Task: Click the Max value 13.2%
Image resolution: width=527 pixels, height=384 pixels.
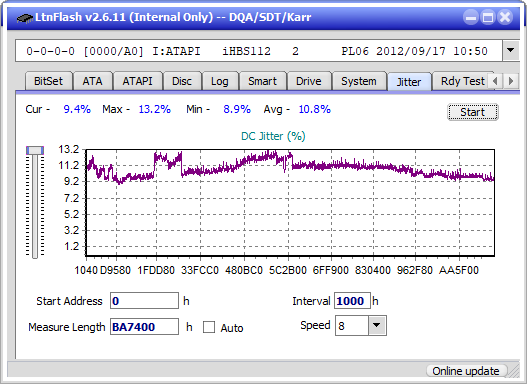Action: click(x=155, y=109)
